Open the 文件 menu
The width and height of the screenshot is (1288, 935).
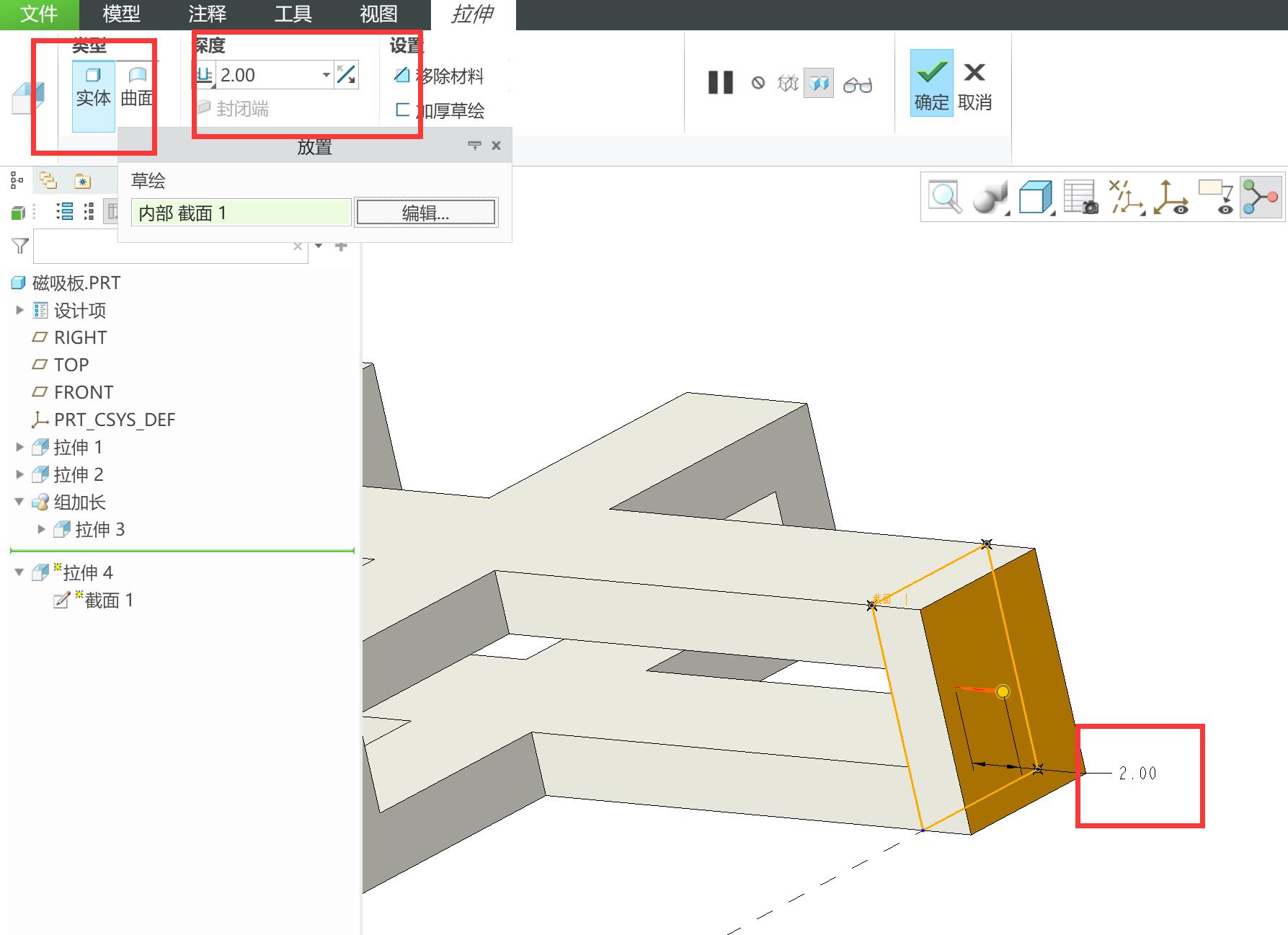coord(39,14)
